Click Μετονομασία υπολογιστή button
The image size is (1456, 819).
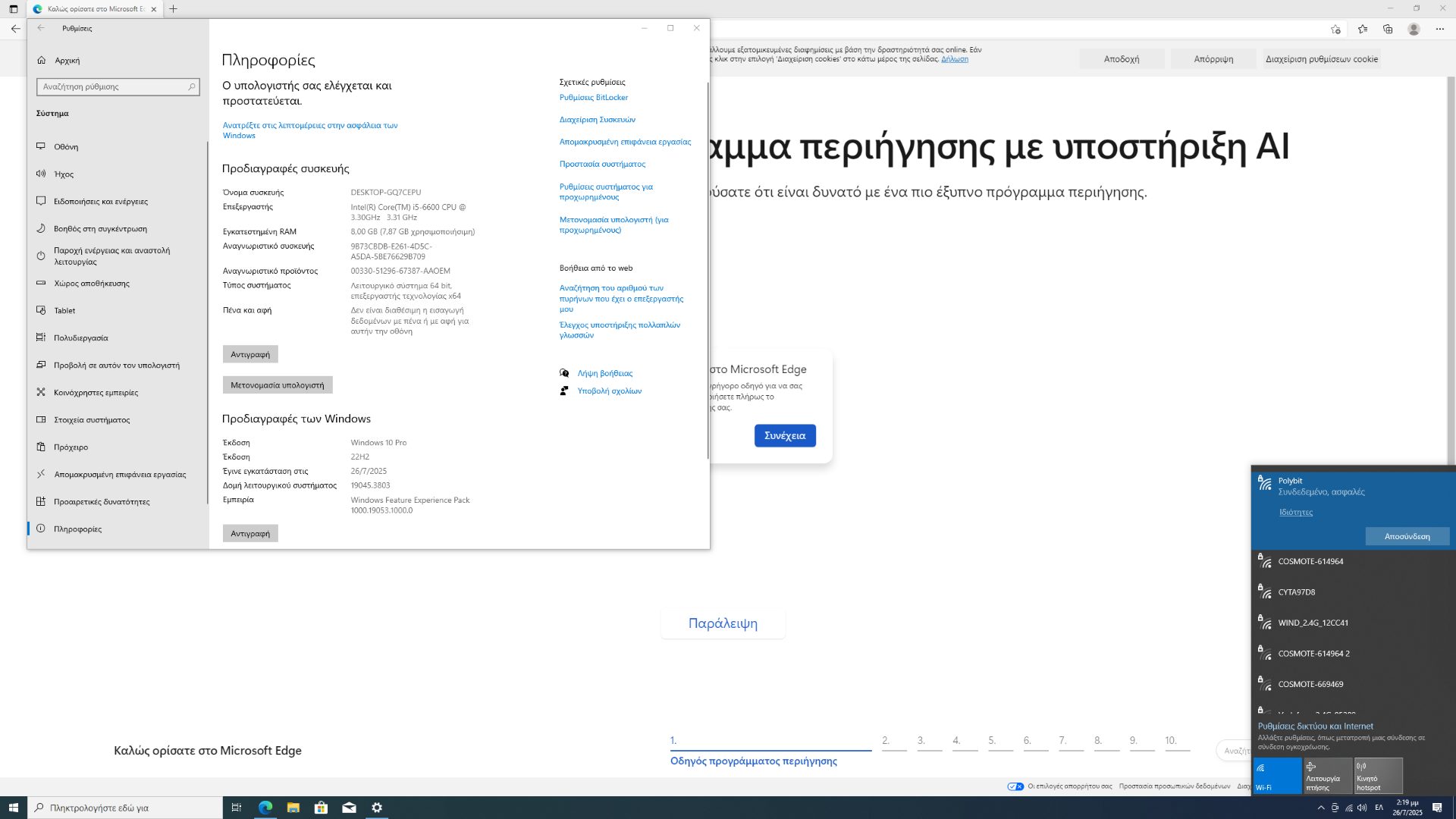pos(278,385)
